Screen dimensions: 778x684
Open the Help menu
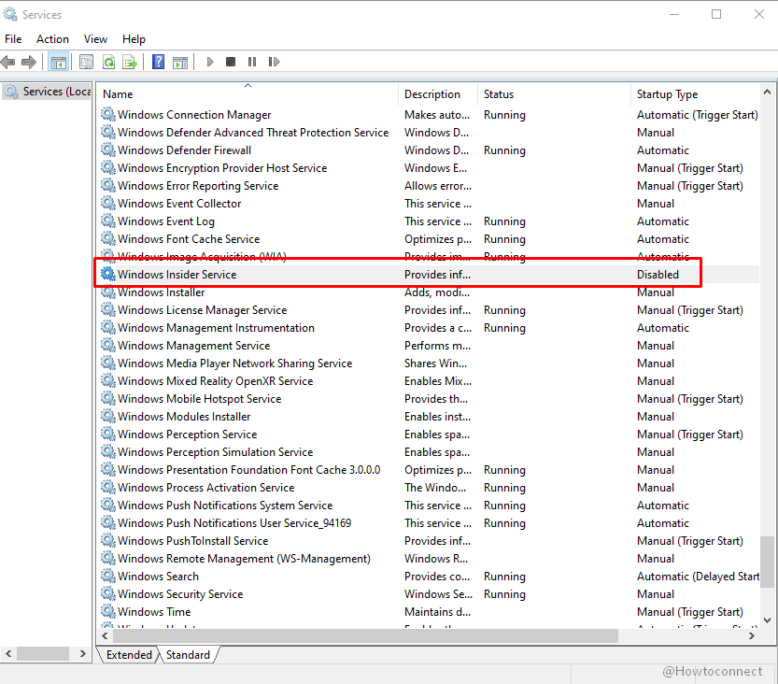click(134, 39)
